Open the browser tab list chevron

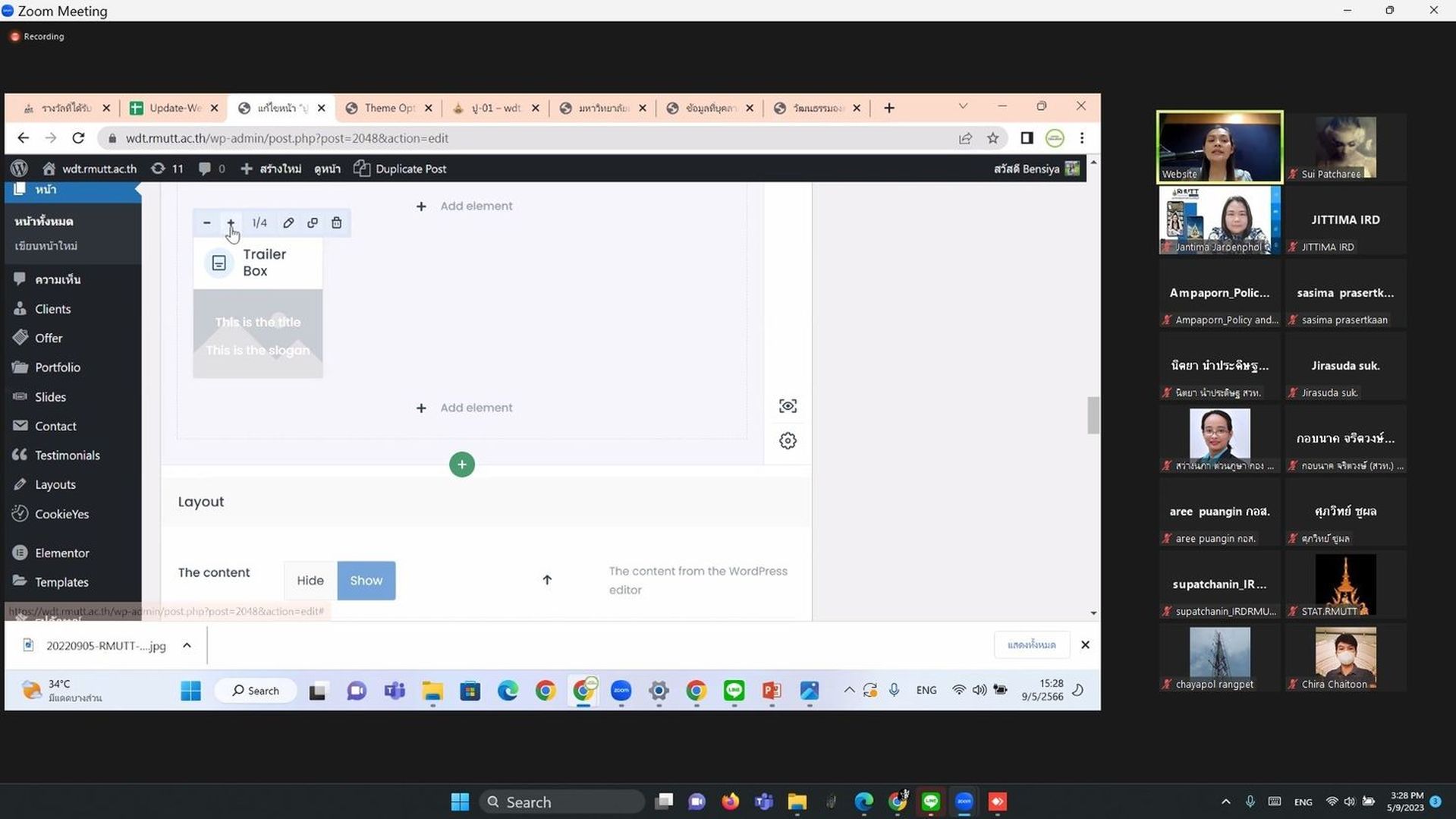[963, 107]
